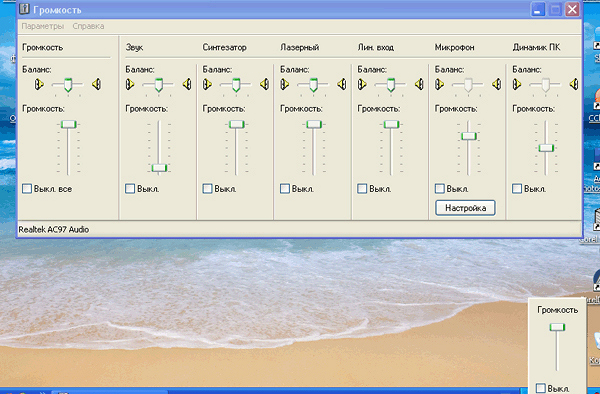This screenshot has height=394, width=600.
Task: Click right speaker icon in Лазерный column
Action: (x=342, y=84)
